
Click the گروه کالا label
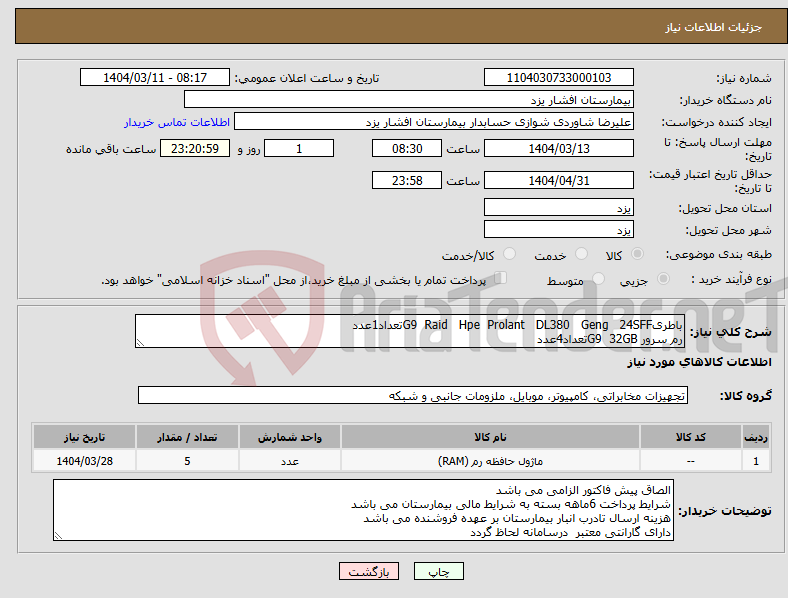click(745, 396)
